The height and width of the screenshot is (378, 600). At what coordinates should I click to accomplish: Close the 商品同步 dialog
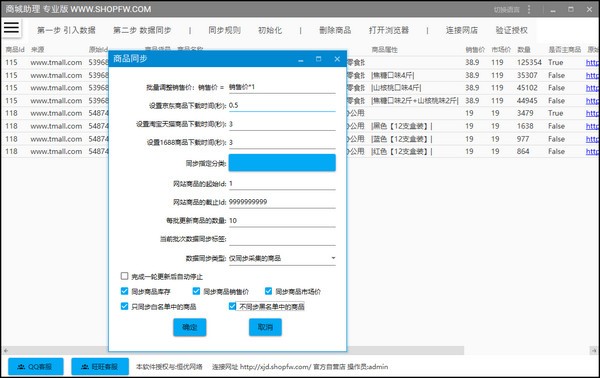(337, 59)
